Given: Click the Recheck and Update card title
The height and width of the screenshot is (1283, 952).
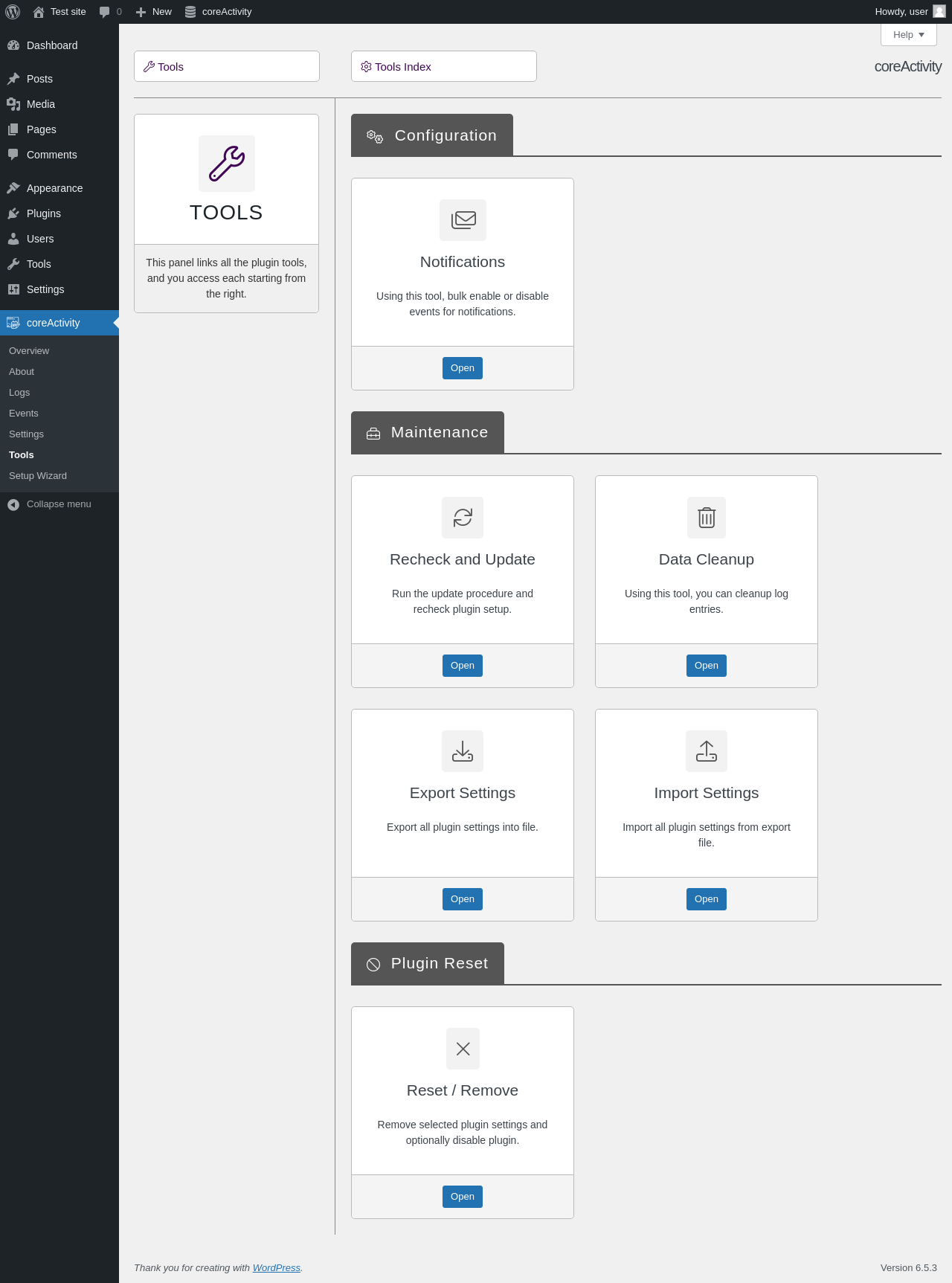Looking at the screenshot, I should point(463,559).
